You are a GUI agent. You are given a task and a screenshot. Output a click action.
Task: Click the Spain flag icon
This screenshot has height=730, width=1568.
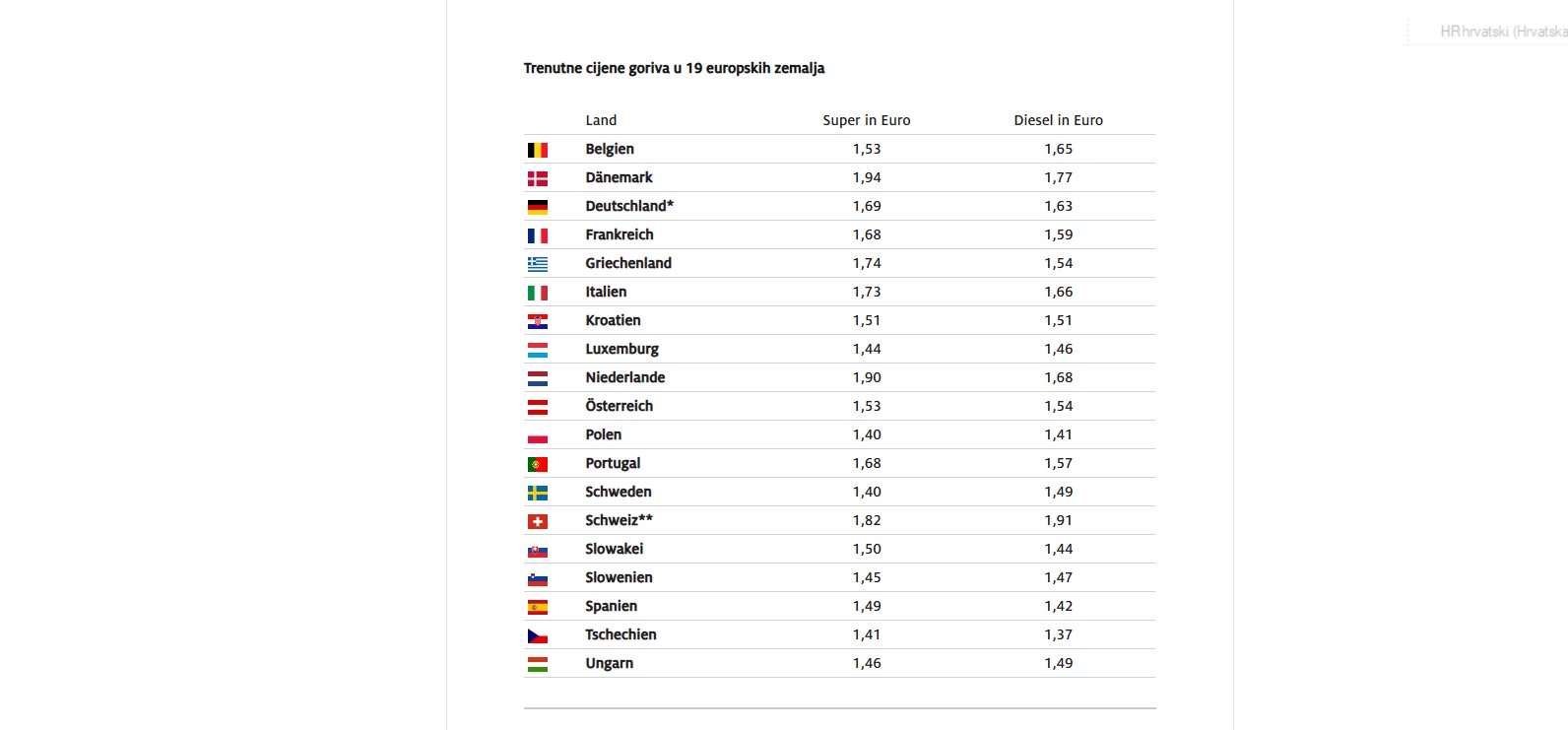click(x=538, y=607)
